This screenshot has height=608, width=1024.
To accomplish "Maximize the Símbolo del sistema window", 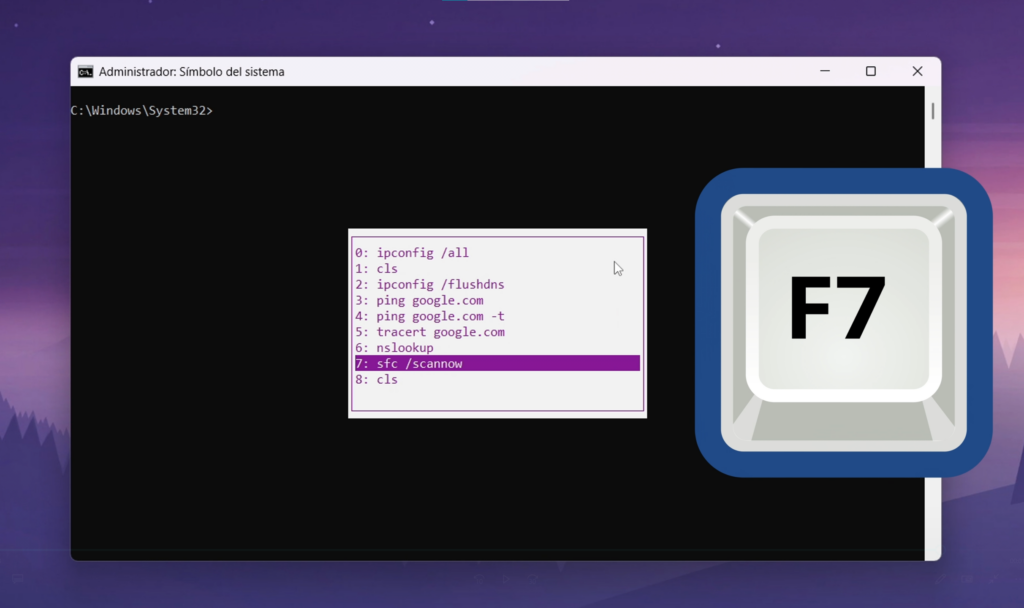I will 870,72.
